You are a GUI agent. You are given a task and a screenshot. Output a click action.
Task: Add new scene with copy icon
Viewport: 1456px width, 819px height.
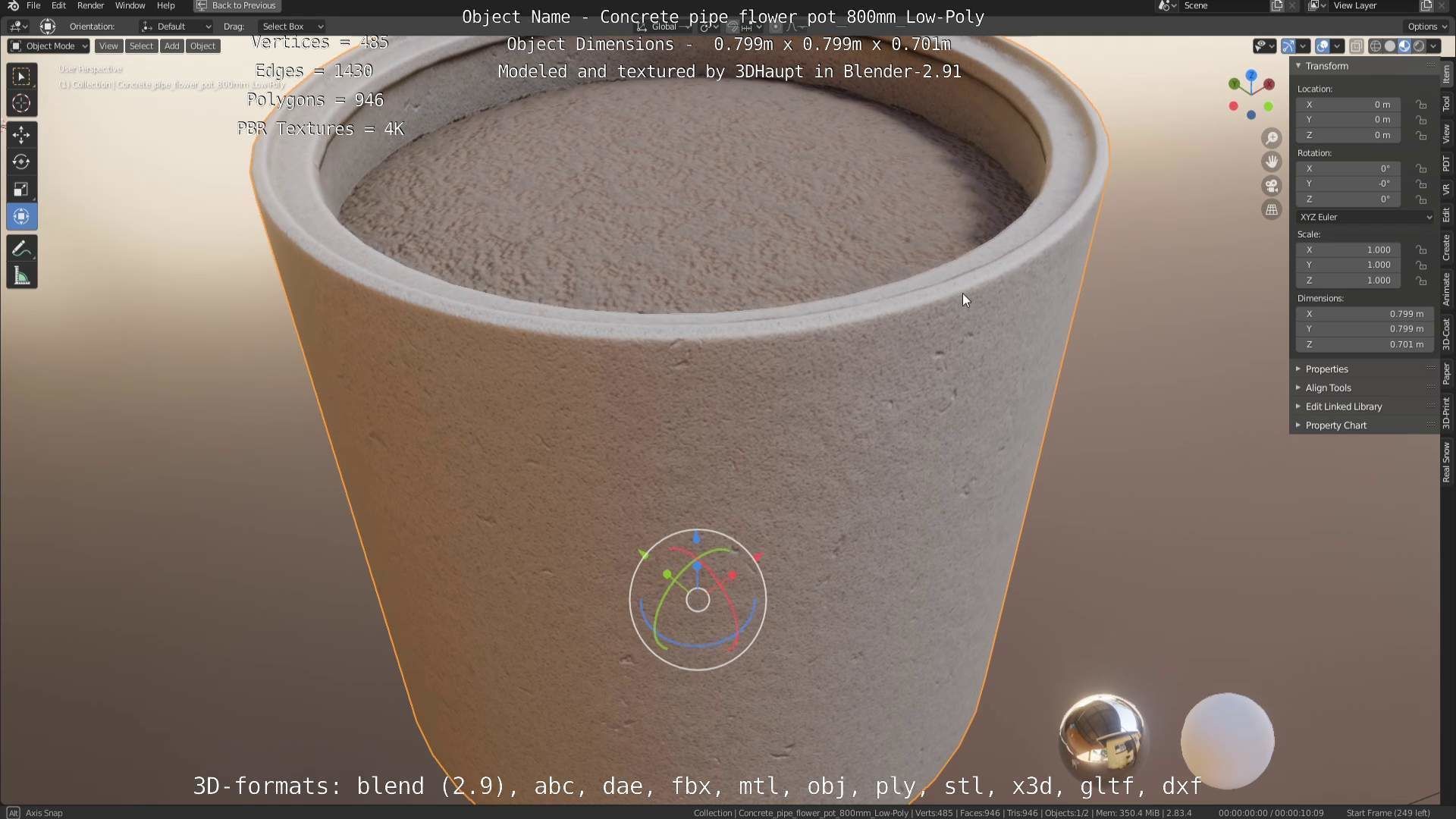pyautogui.click(x=1277, y=5)
